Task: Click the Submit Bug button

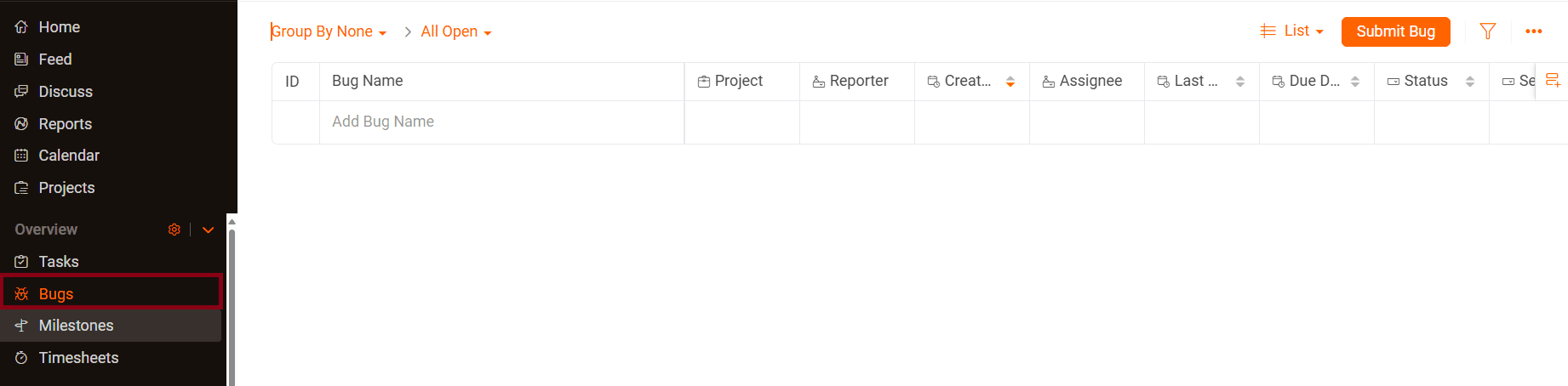Action: [1395, 31]
